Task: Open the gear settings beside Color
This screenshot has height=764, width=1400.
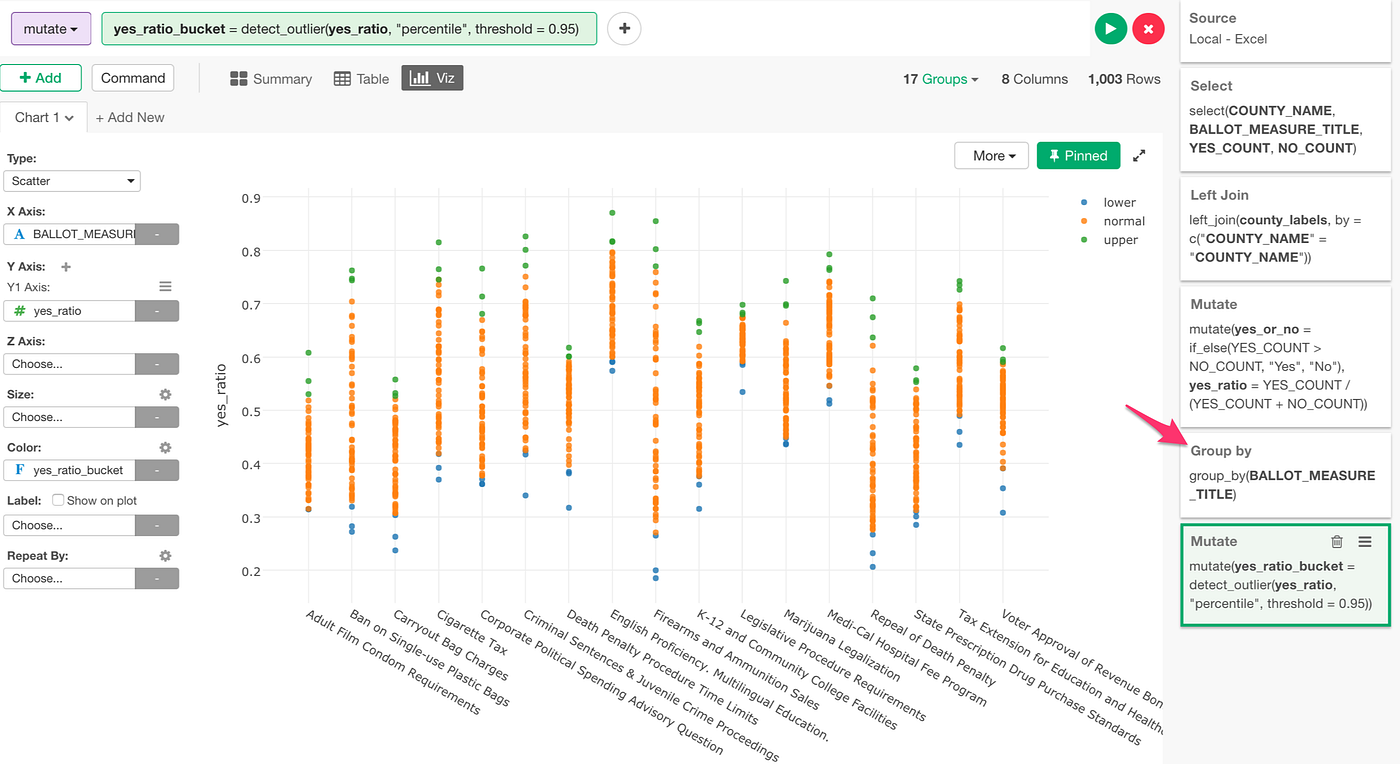Action: [x=164, y=446]
